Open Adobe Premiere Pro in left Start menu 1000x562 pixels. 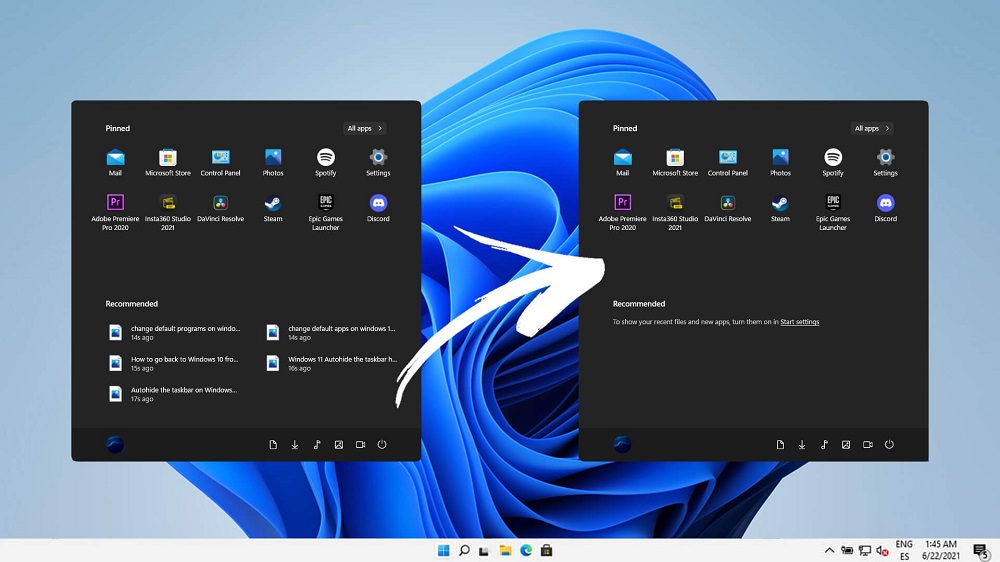click(x=115, y=203)
